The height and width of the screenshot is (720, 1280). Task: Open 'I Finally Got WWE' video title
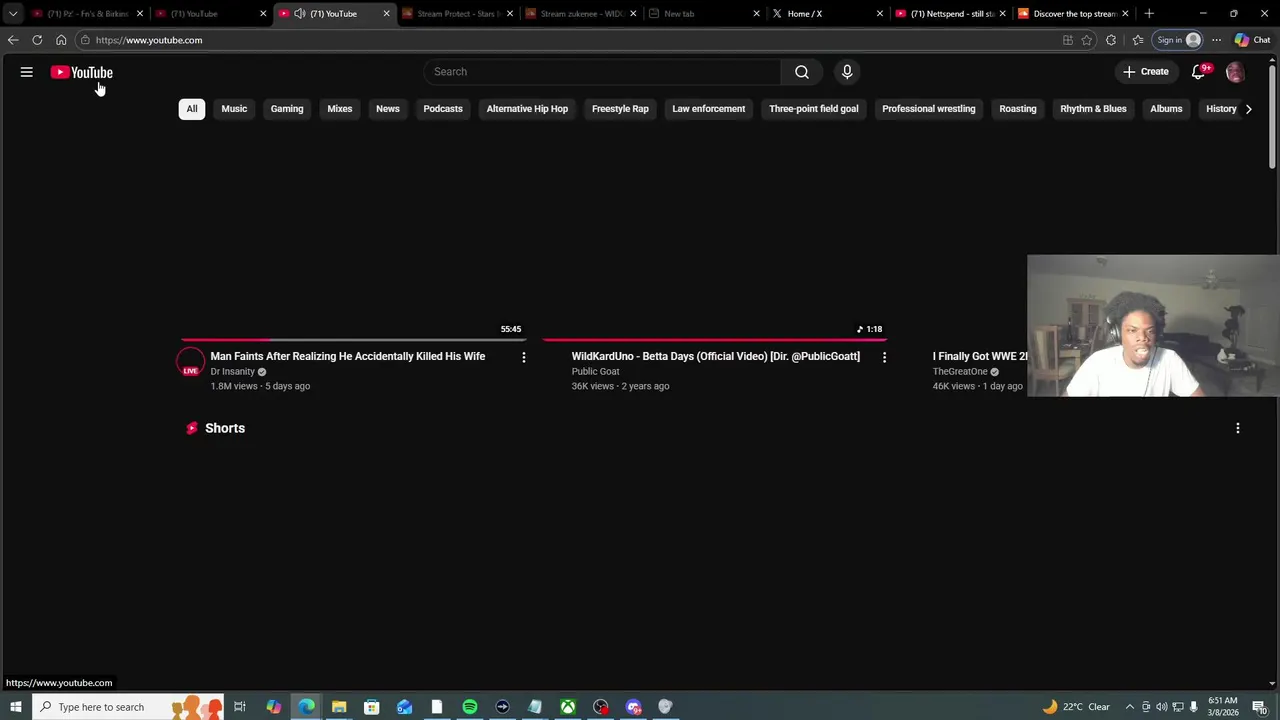[x=980, y=356]
